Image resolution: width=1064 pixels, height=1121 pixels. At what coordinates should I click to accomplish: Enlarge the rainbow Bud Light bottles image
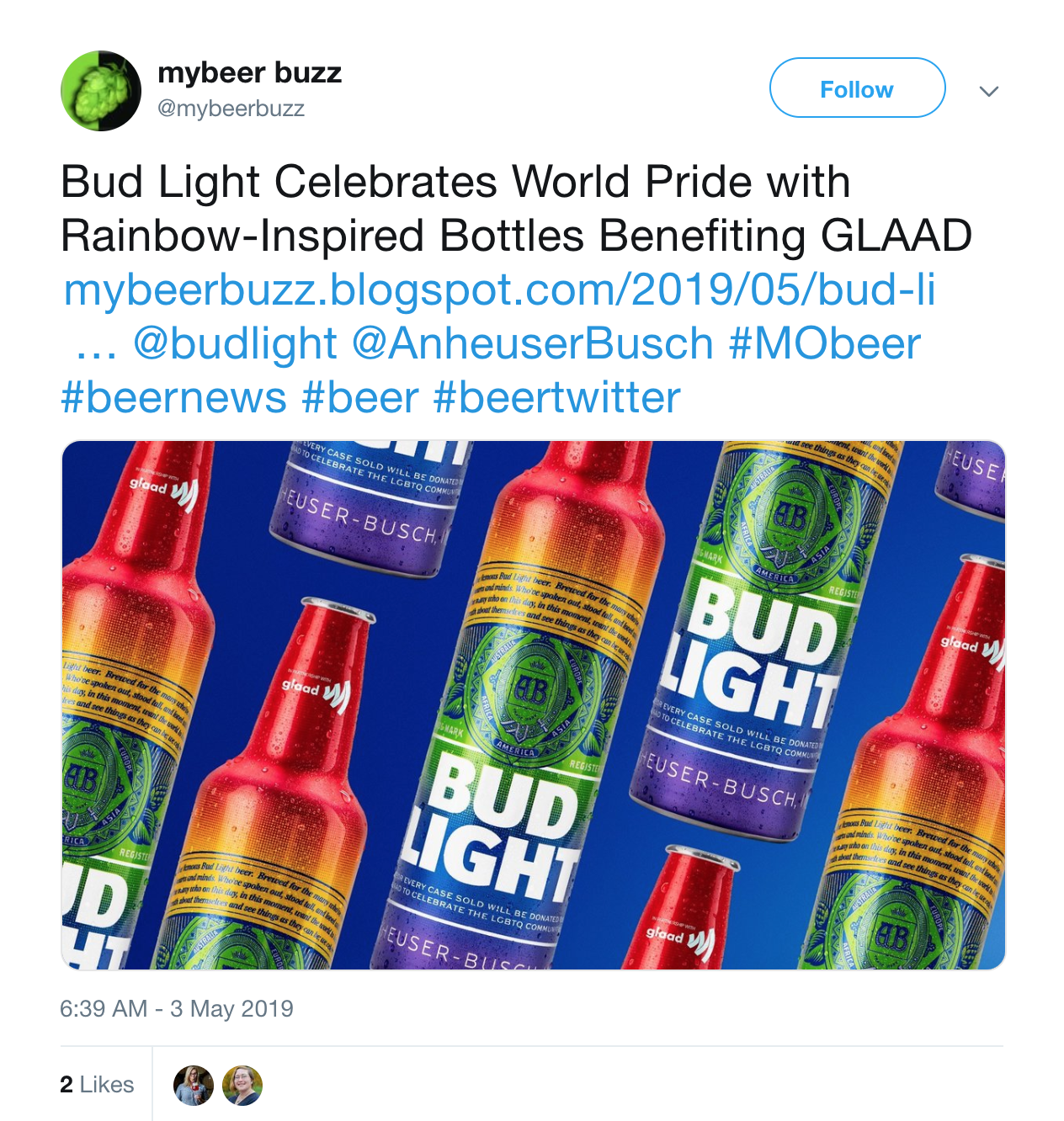click(x=534, y=705)
